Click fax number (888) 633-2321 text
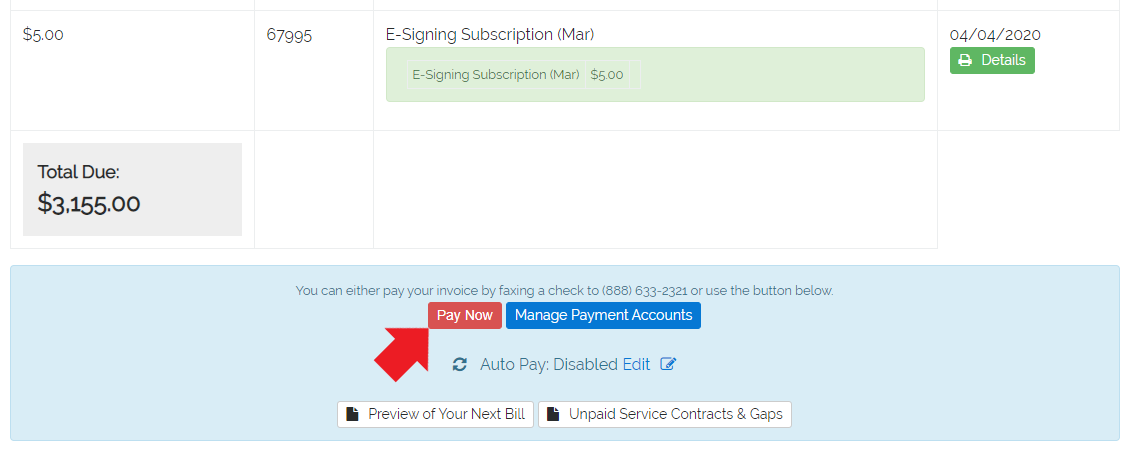 point(646,291)
